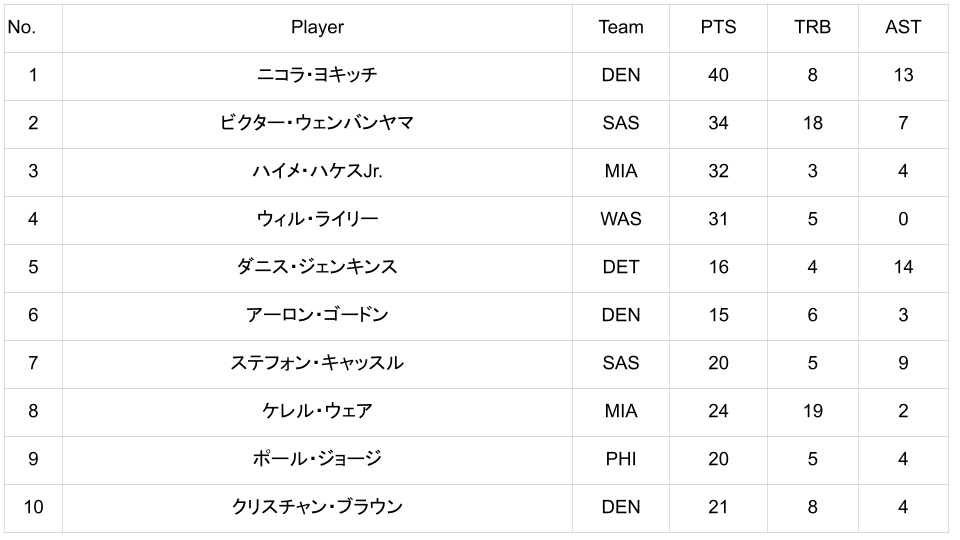The image size is (960, 540).
Task: Click the クリスチャン・ブラウン cell
Action: (317, 507)
